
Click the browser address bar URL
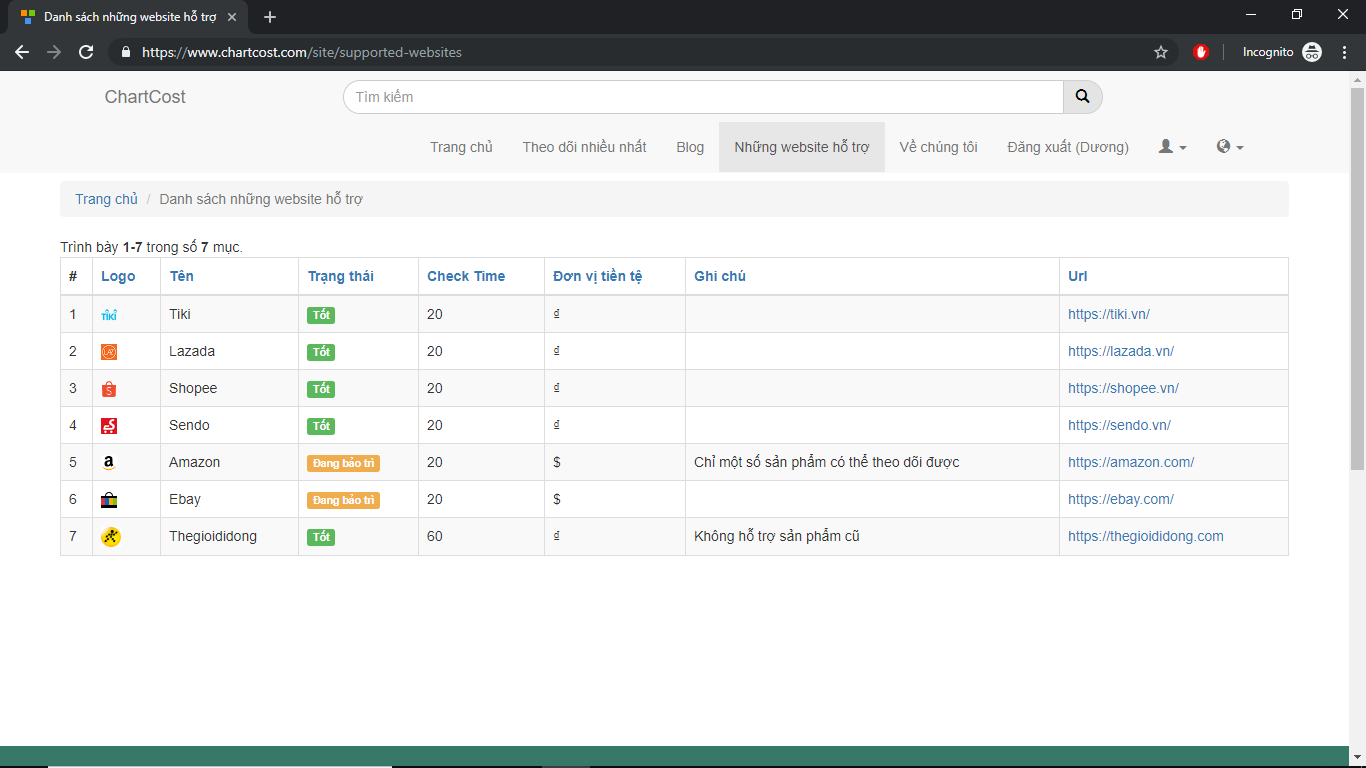click(302, 52)
